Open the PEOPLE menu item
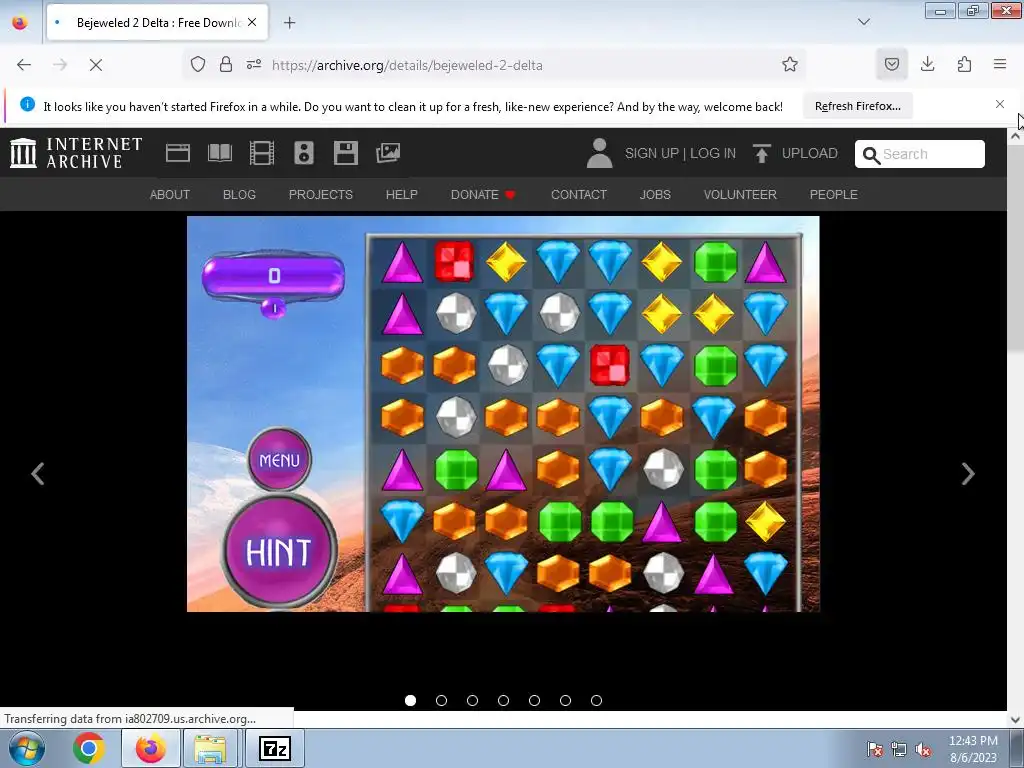Screen dimensions: 1024x768 pyautogui.click(x=833, y=195)
